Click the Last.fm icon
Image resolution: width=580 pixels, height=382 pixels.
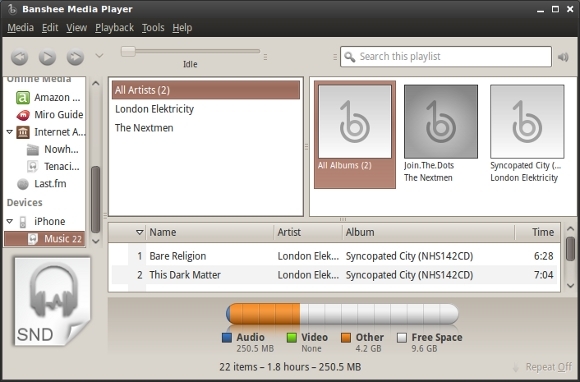pyautogui.click(x=23, y=184)
